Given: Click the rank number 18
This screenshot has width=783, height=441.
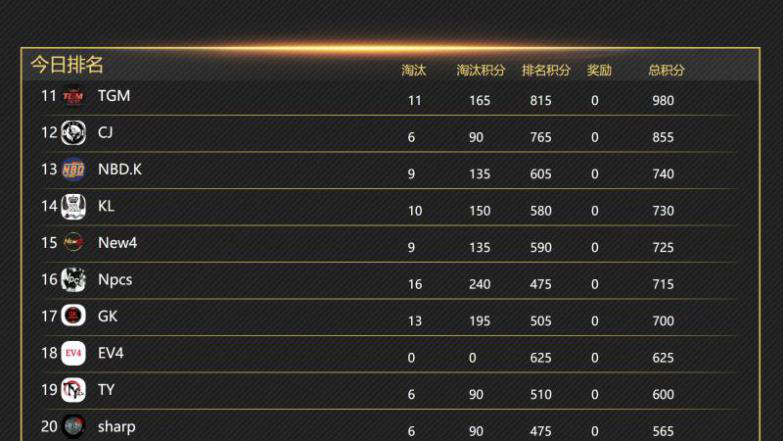Looking at the screenshot, I should click(x=49, y=353).
